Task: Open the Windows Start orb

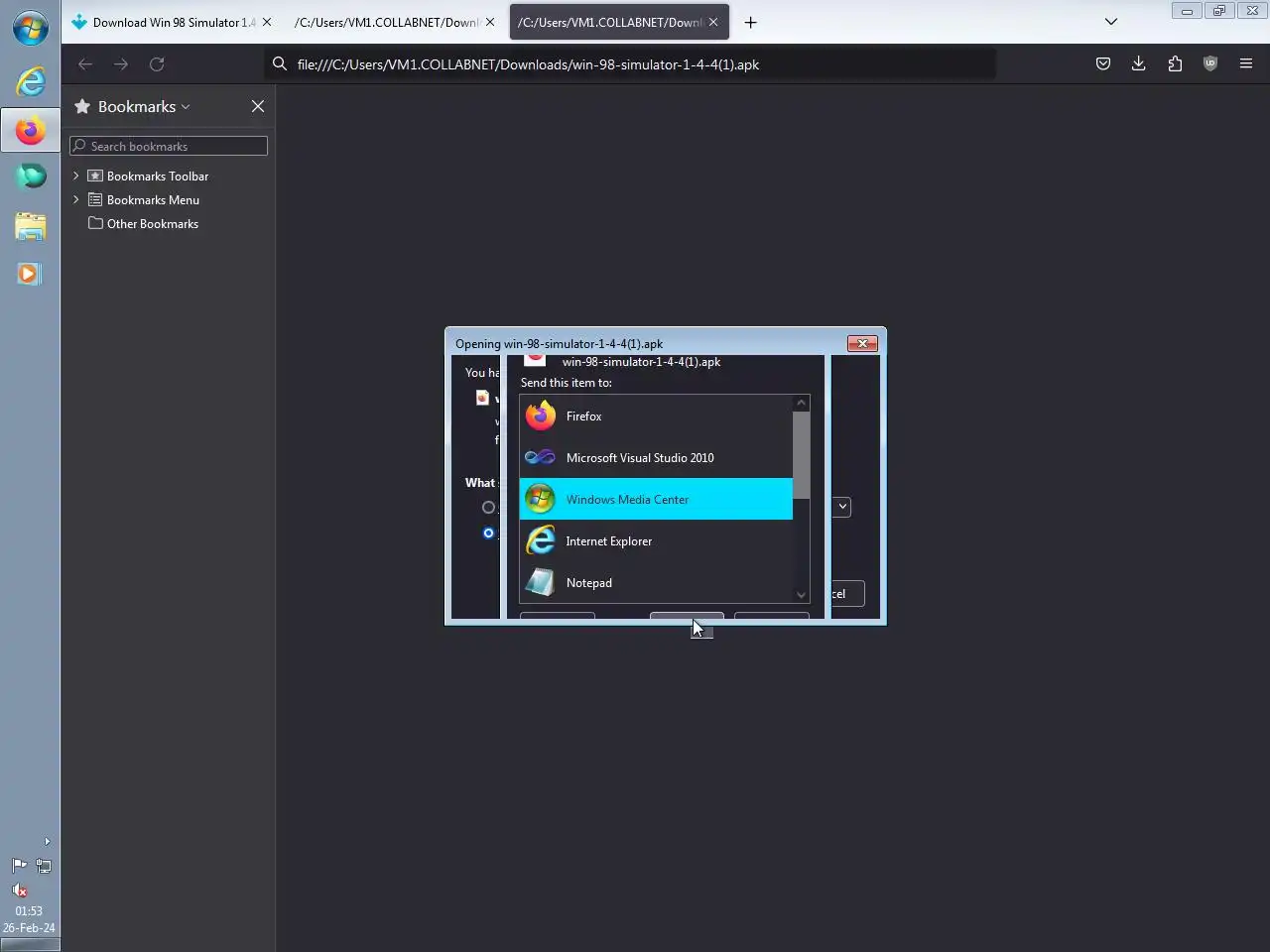Action: click(x=30, y=27)
